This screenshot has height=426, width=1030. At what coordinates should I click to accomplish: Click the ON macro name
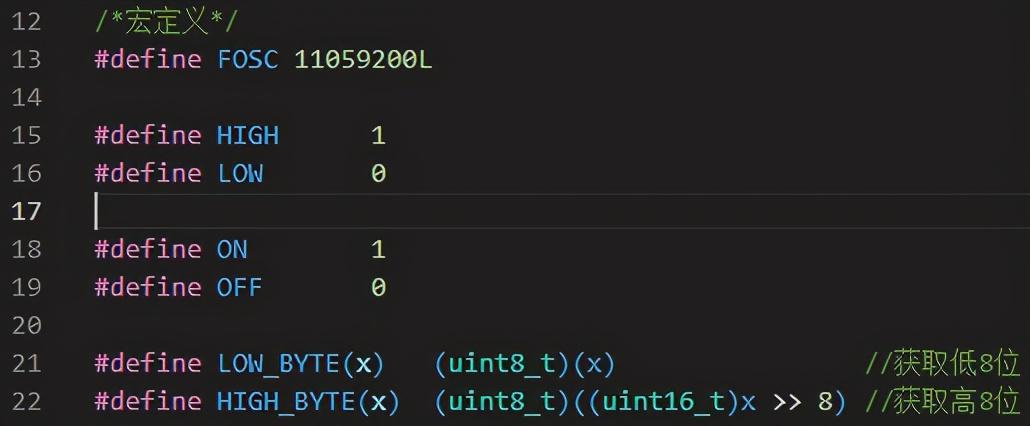pos(232,249)
